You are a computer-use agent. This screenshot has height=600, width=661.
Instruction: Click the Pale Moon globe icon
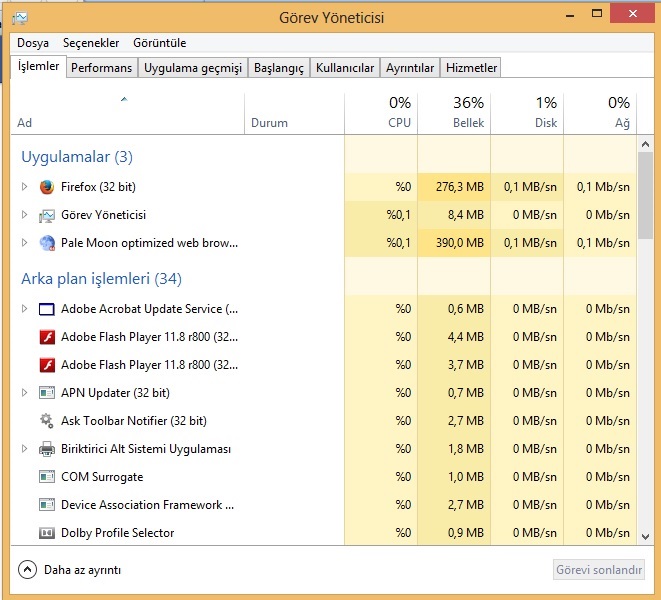(47, 243)
